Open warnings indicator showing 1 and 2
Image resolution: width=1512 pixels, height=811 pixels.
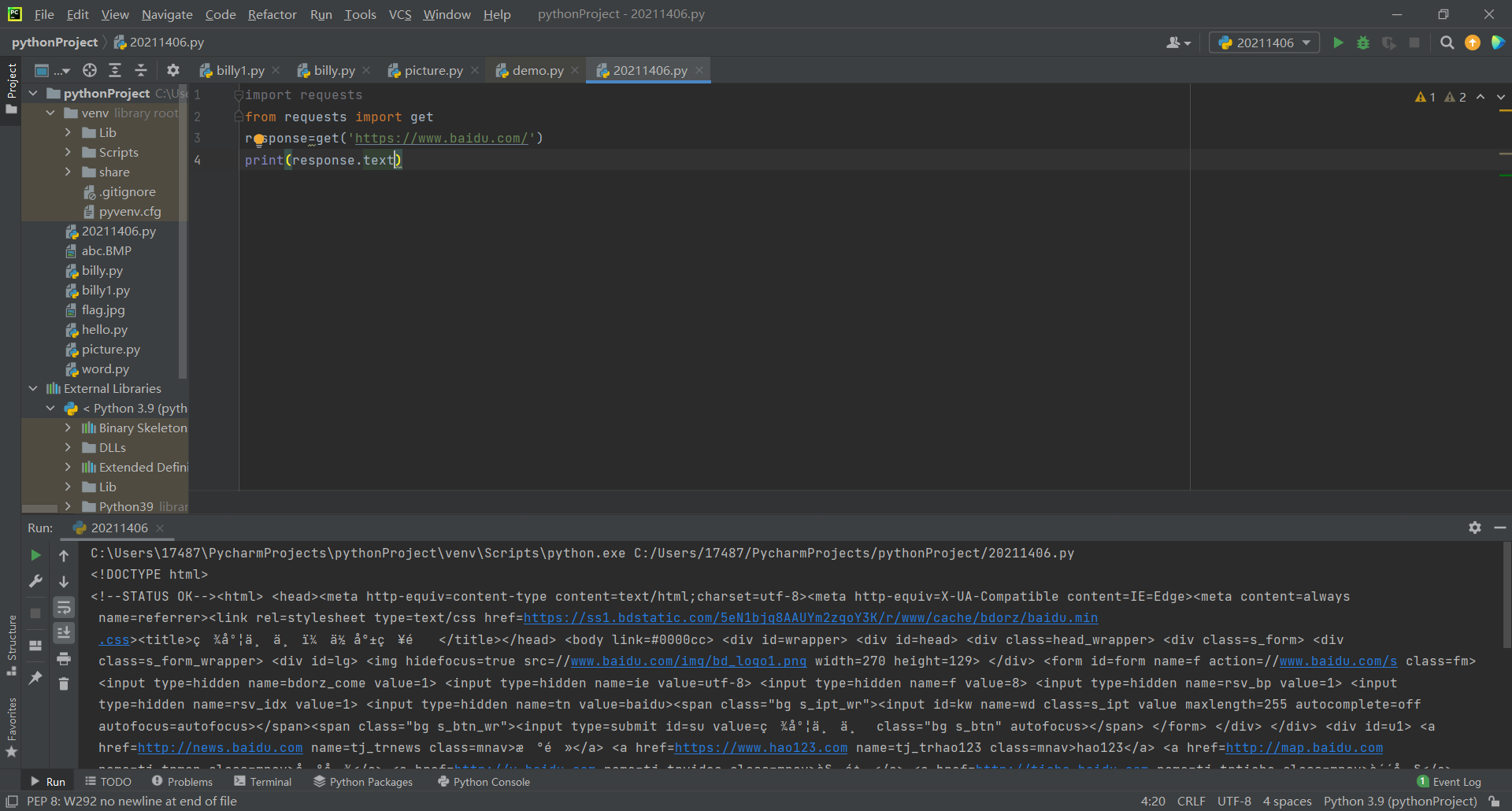tap(1440, 97)
